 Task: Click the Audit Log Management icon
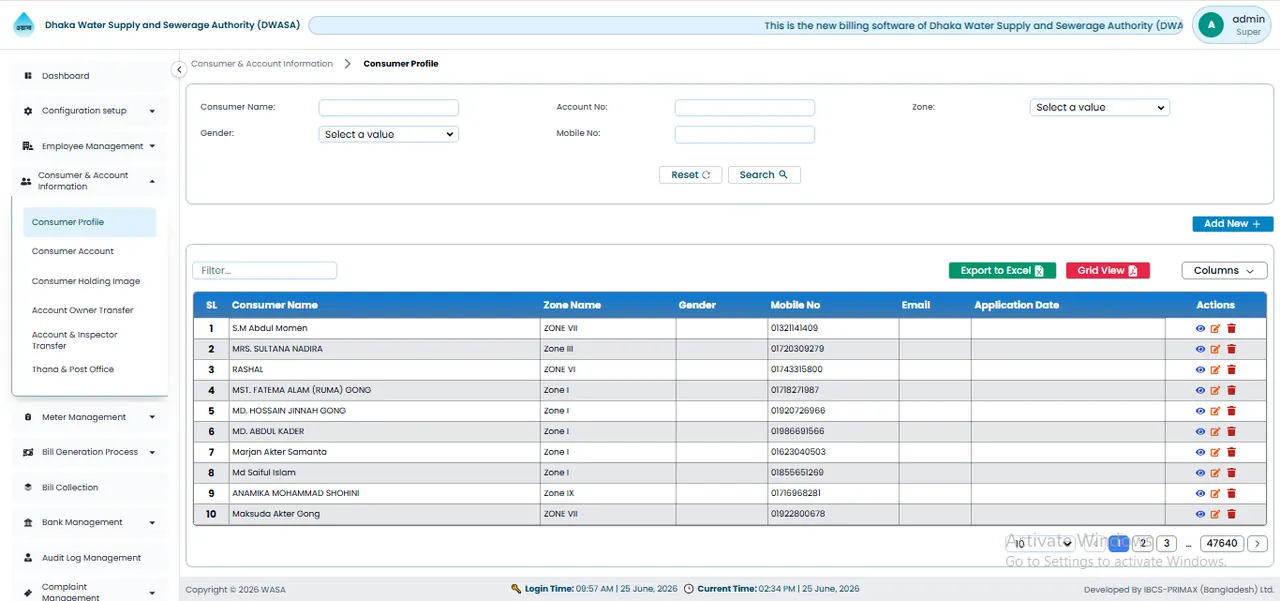coord(28,558)
